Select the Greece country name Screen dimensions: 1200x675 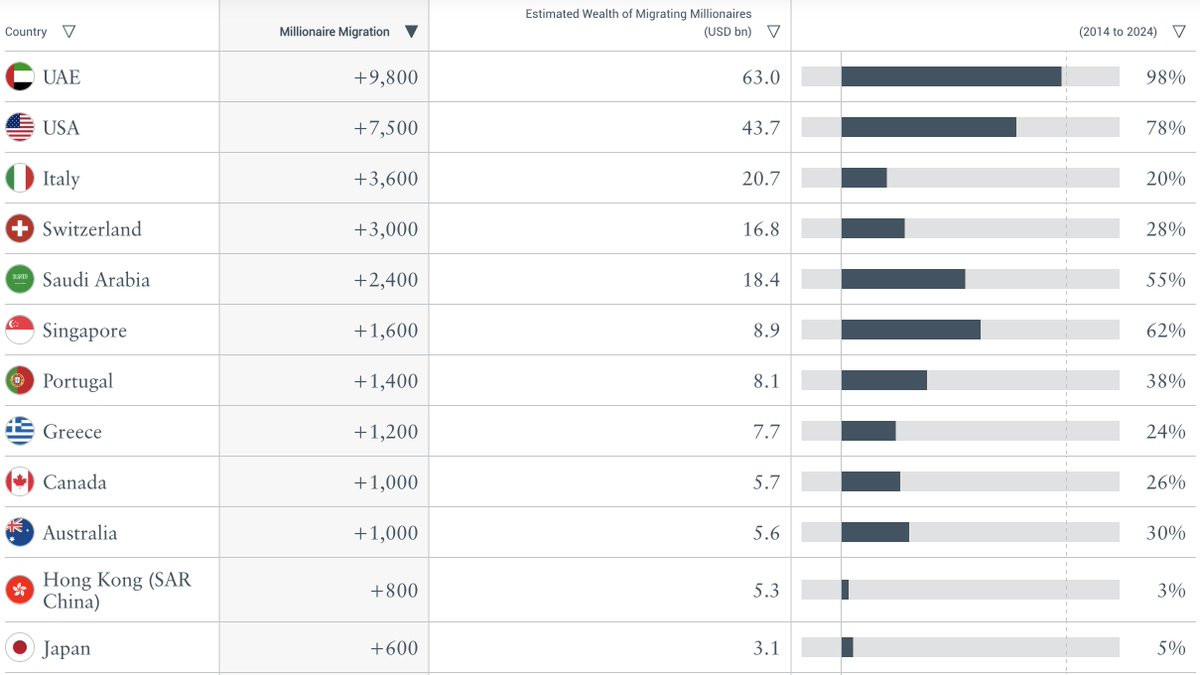click(72, 432)
